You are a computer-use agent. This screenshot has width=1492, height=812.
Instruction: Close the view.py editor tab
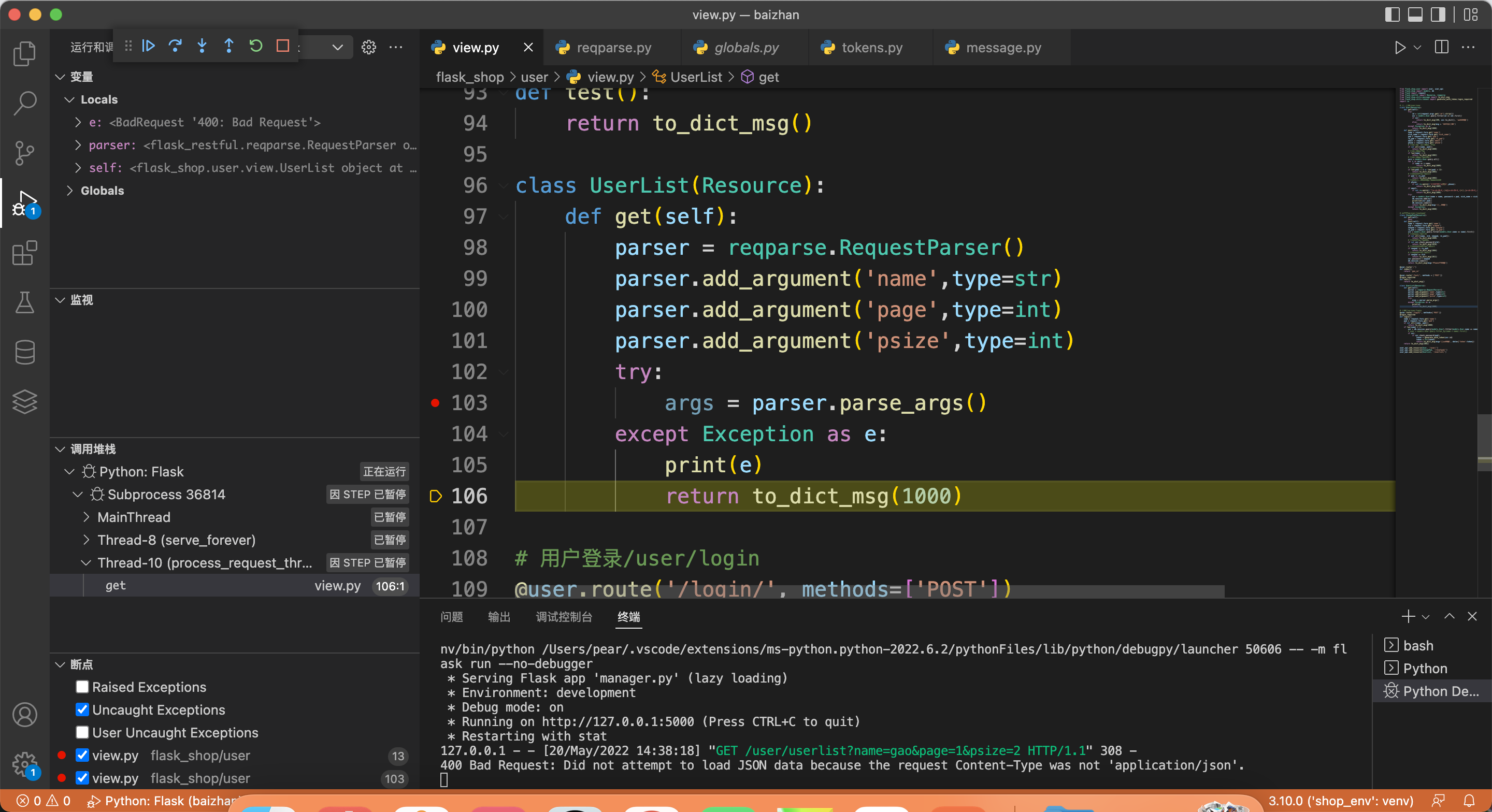[x=528, y=48]
